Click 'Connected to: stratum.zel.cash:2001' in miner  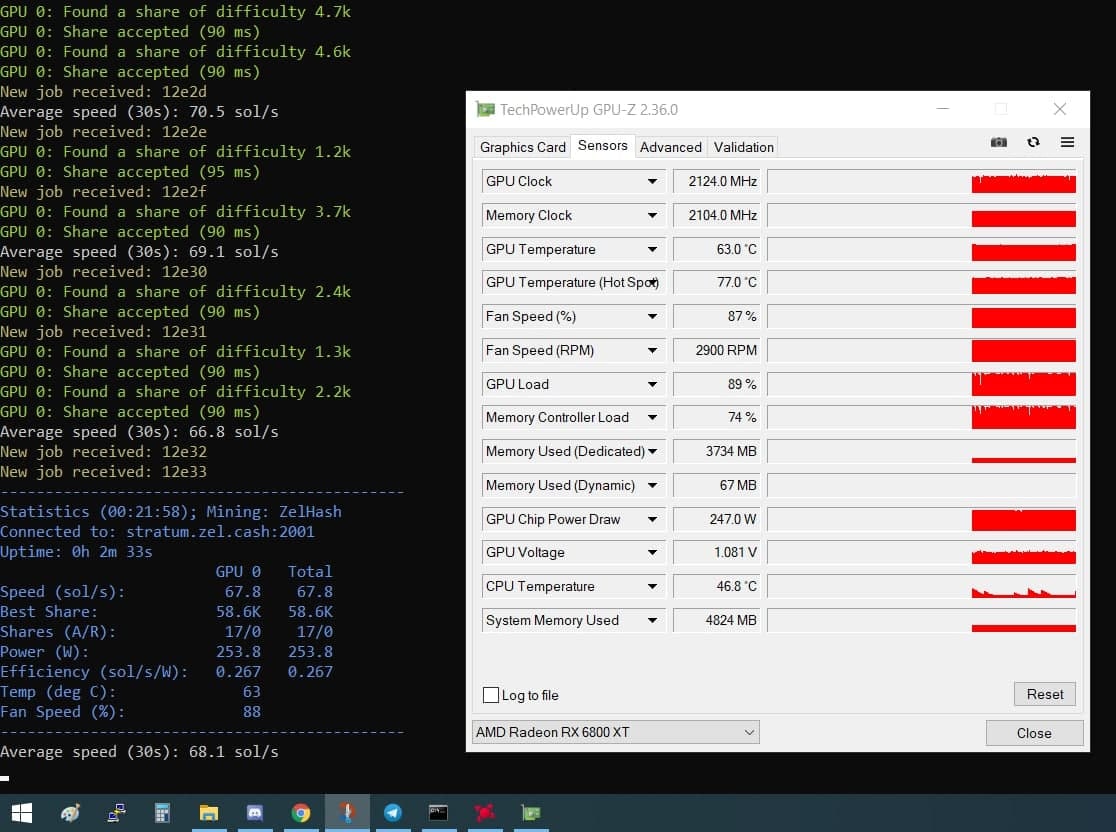(x=157, y=532)
